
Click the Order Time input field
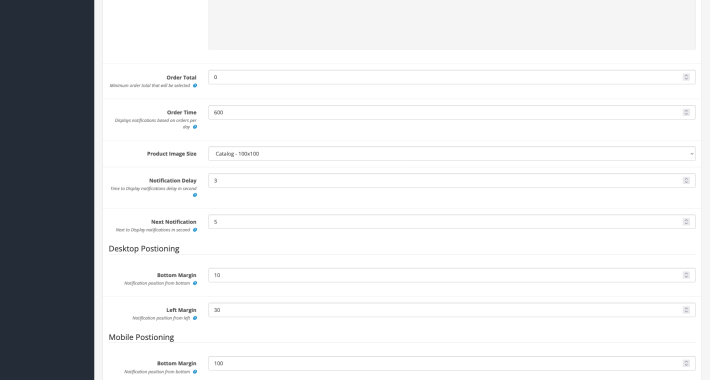click(x=451, y=113)
